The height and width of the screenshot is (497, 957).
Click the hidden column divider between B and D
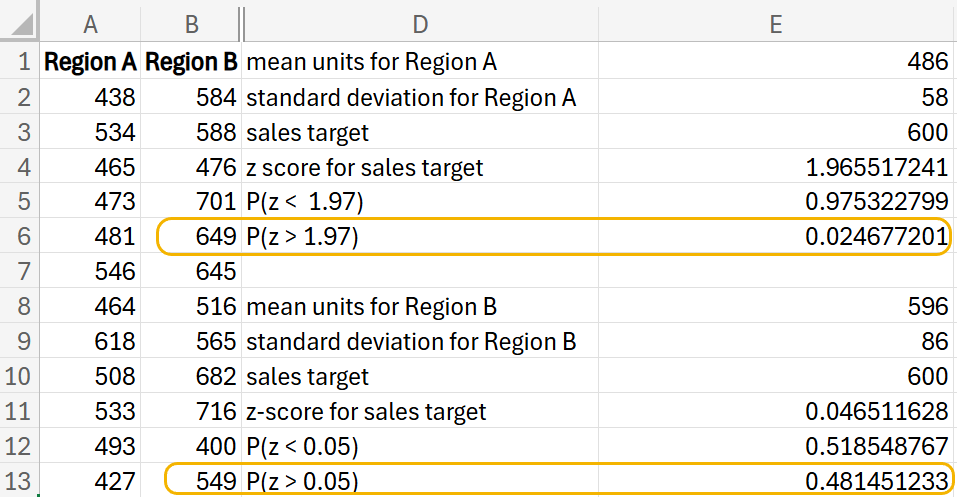point(241,22)
